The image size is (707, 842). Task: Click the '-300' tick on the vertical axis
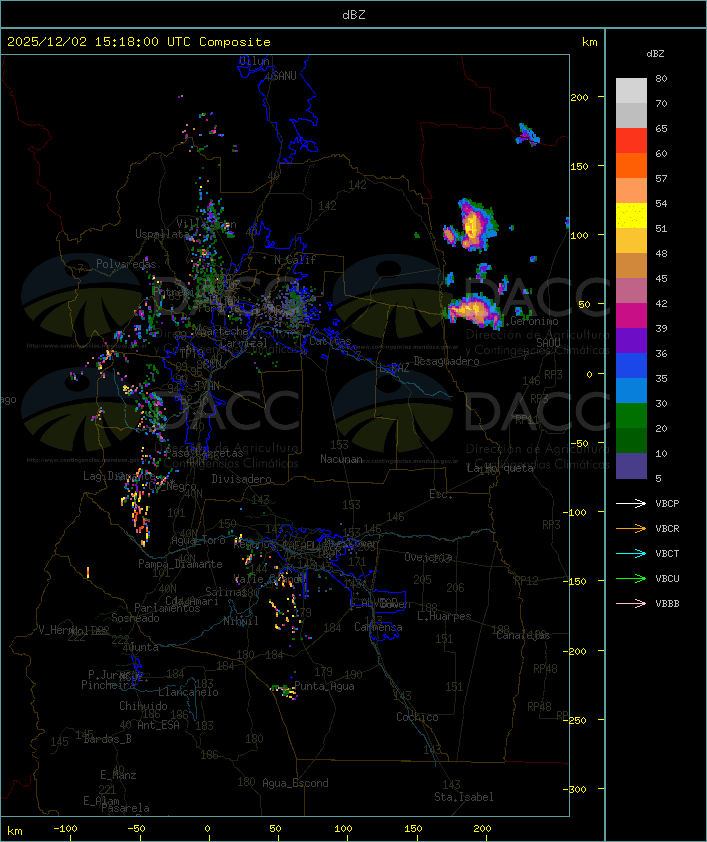577,789
